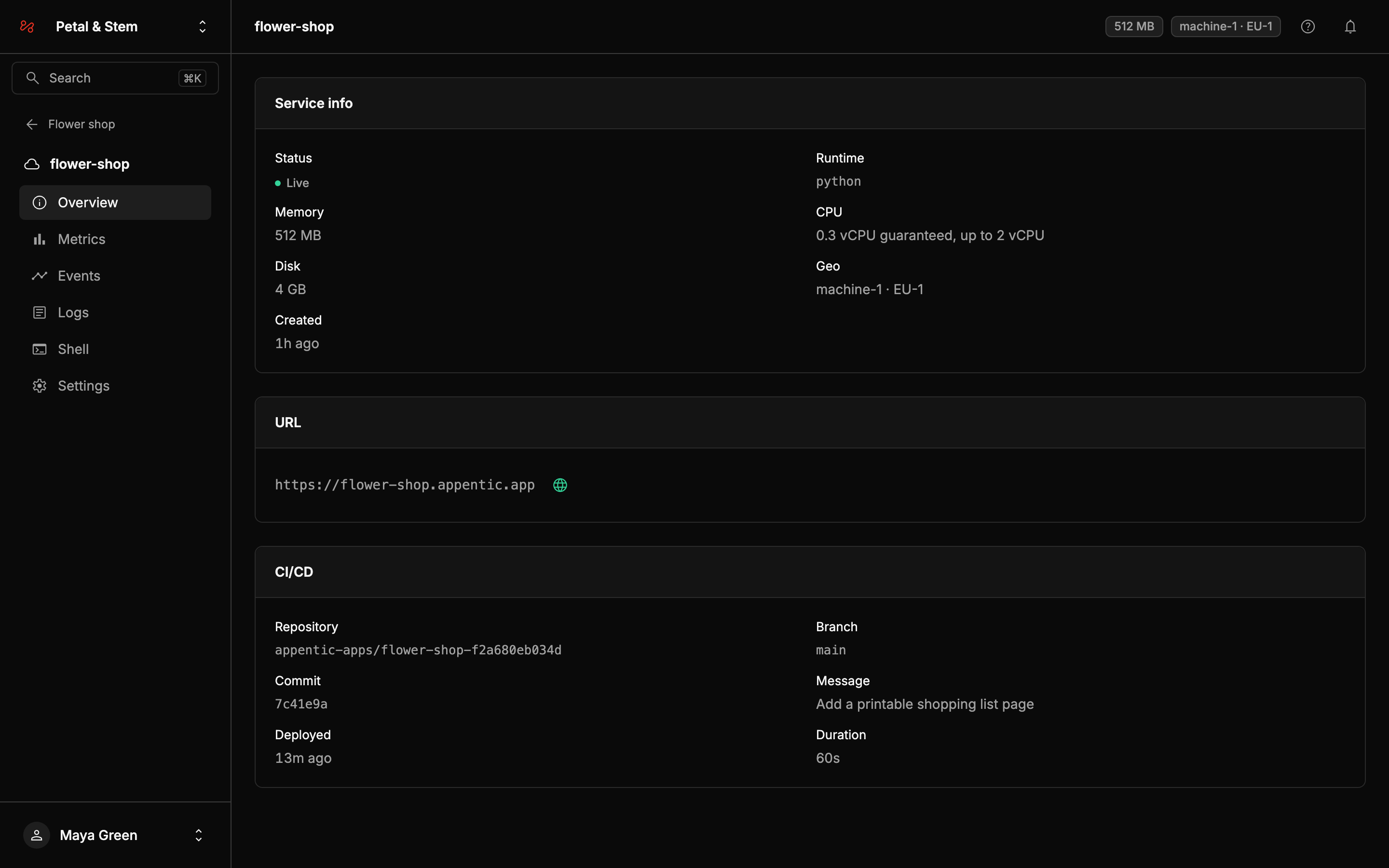Go back to Flower shop
The image size is (1389, 868).
coord(70,124)
